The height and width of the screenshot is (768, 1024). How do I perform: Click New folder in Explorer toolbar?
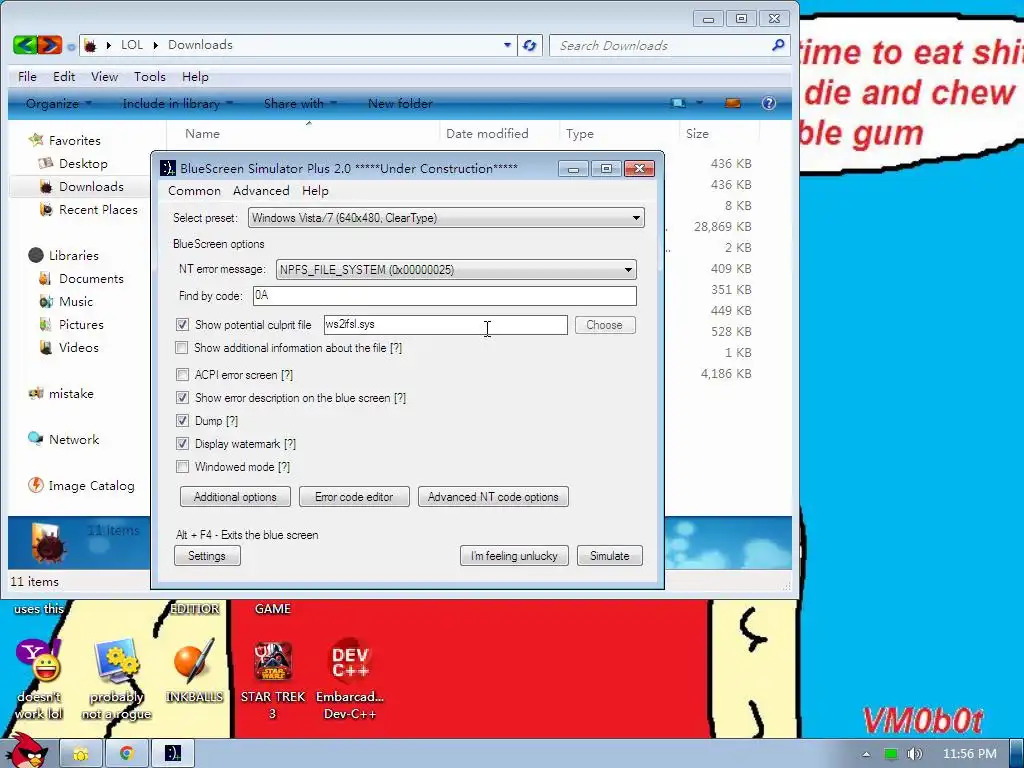(400, 103)
